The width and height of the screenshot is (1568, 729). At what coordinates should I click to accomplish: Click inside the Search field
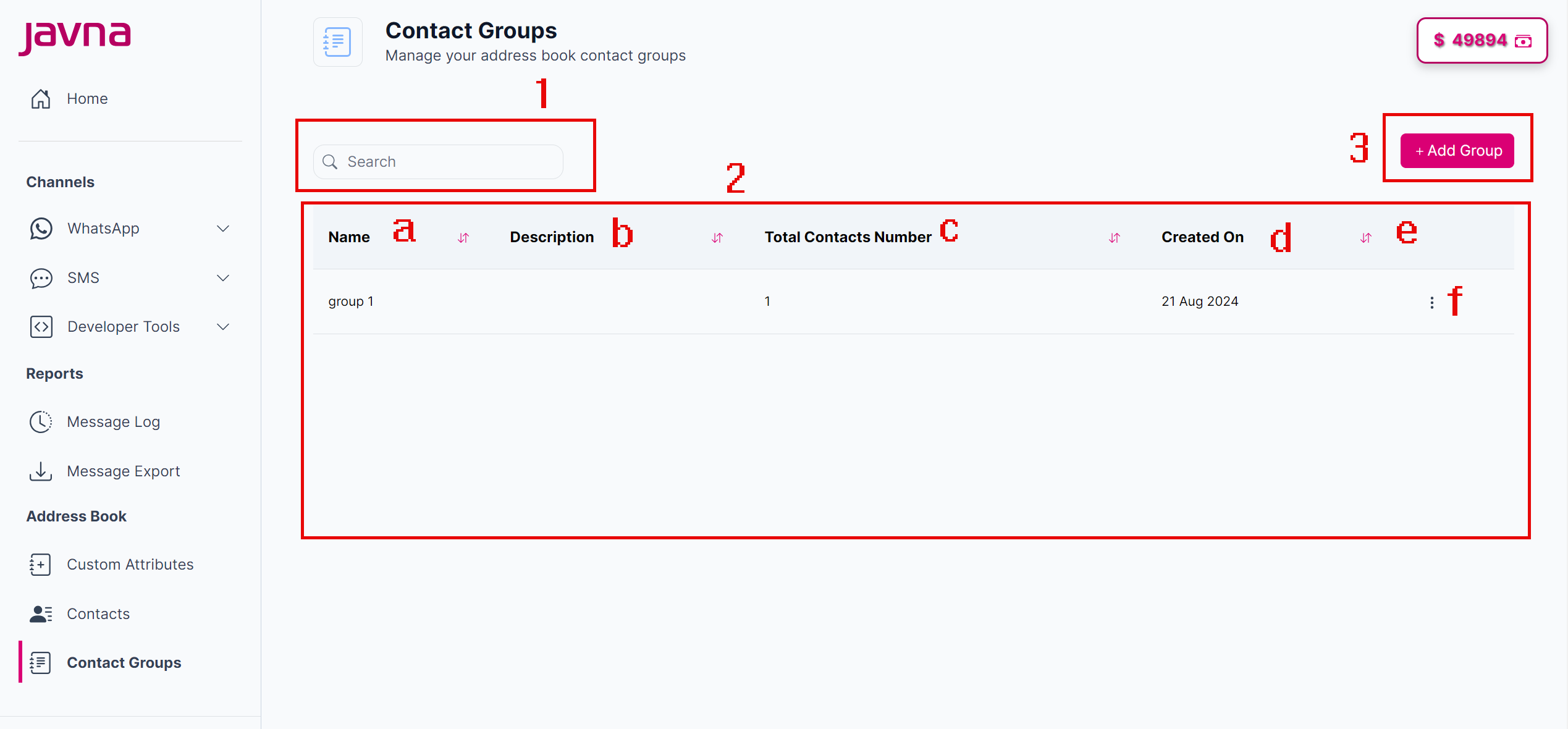pos(439,161)
